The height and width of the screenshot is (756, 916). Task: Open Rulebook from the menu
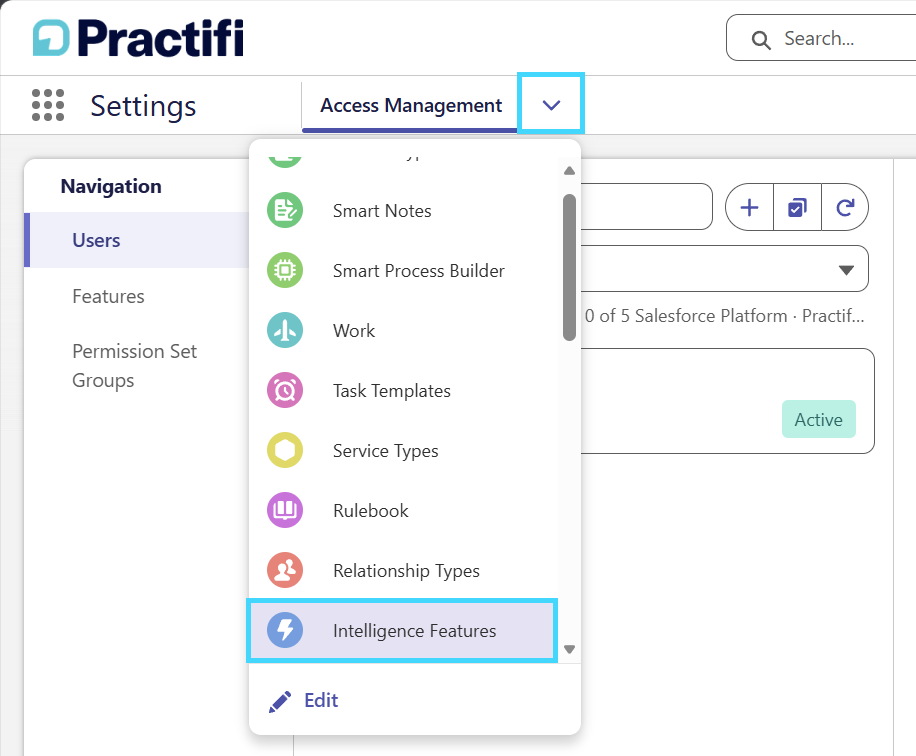[x=403, y=511]
